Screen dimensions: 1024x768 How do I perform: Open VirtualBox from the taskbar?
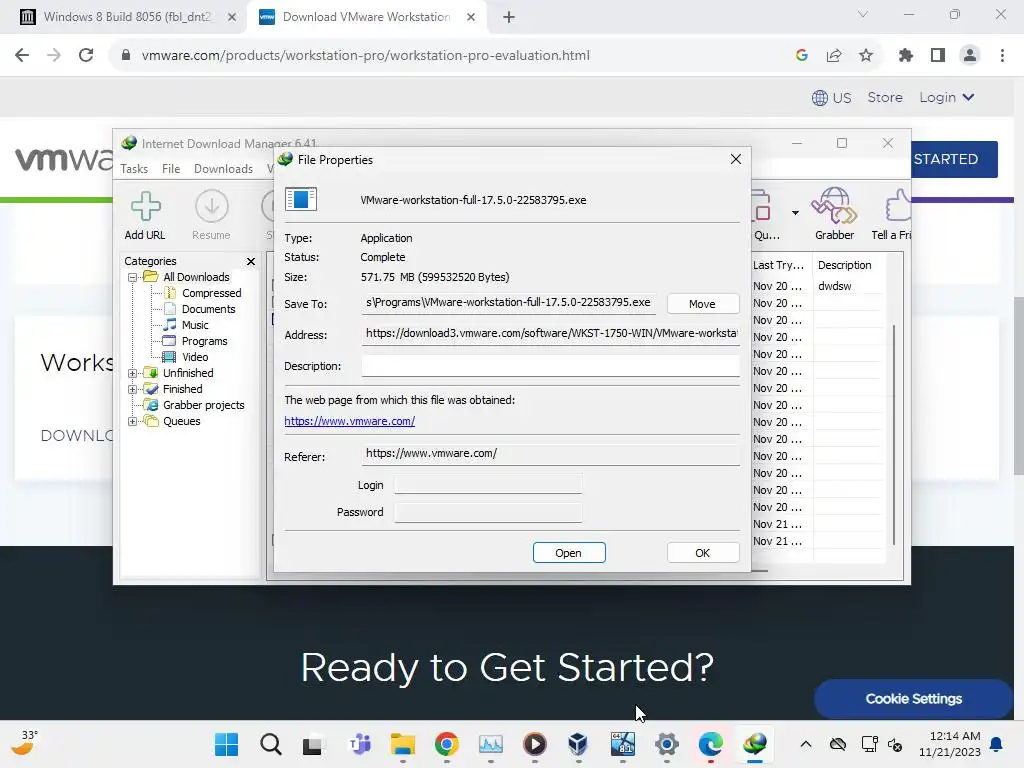click(x=578, y=744)
